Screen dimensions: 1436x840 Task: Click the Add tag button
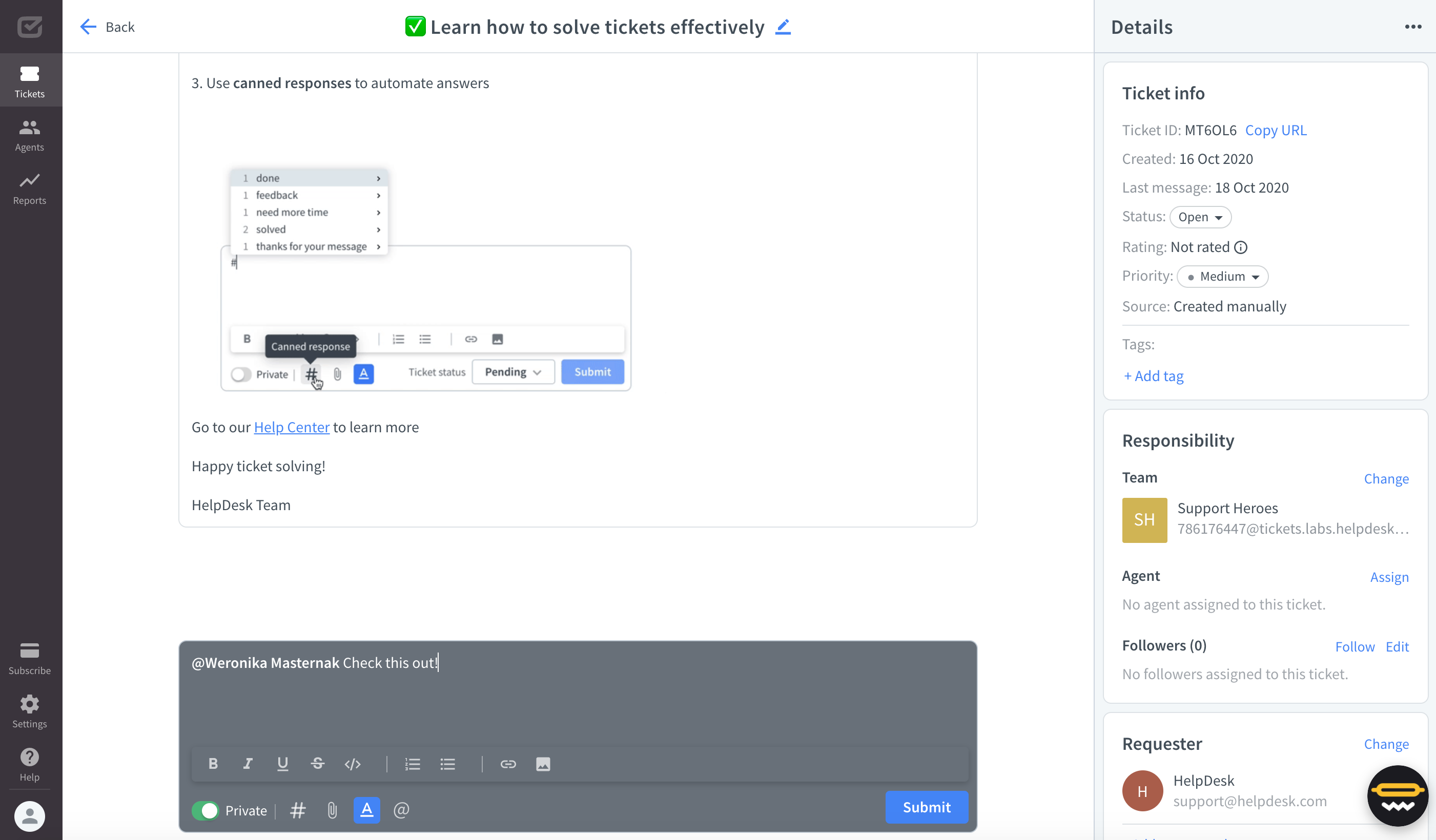pos(1153,375)
